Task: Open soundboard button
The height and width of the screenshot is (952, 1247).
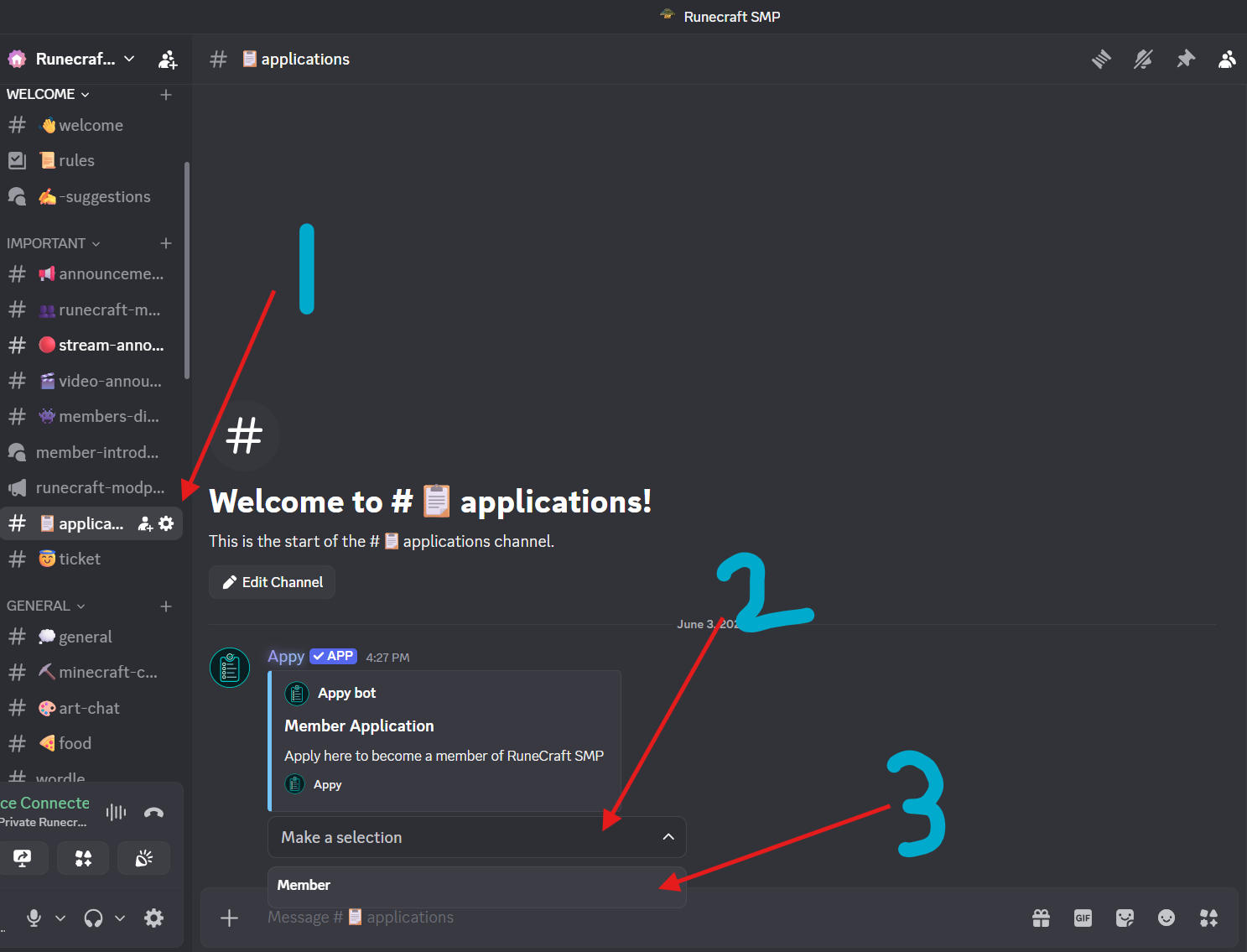Action: pyautogui.click(x=144, y=858)
